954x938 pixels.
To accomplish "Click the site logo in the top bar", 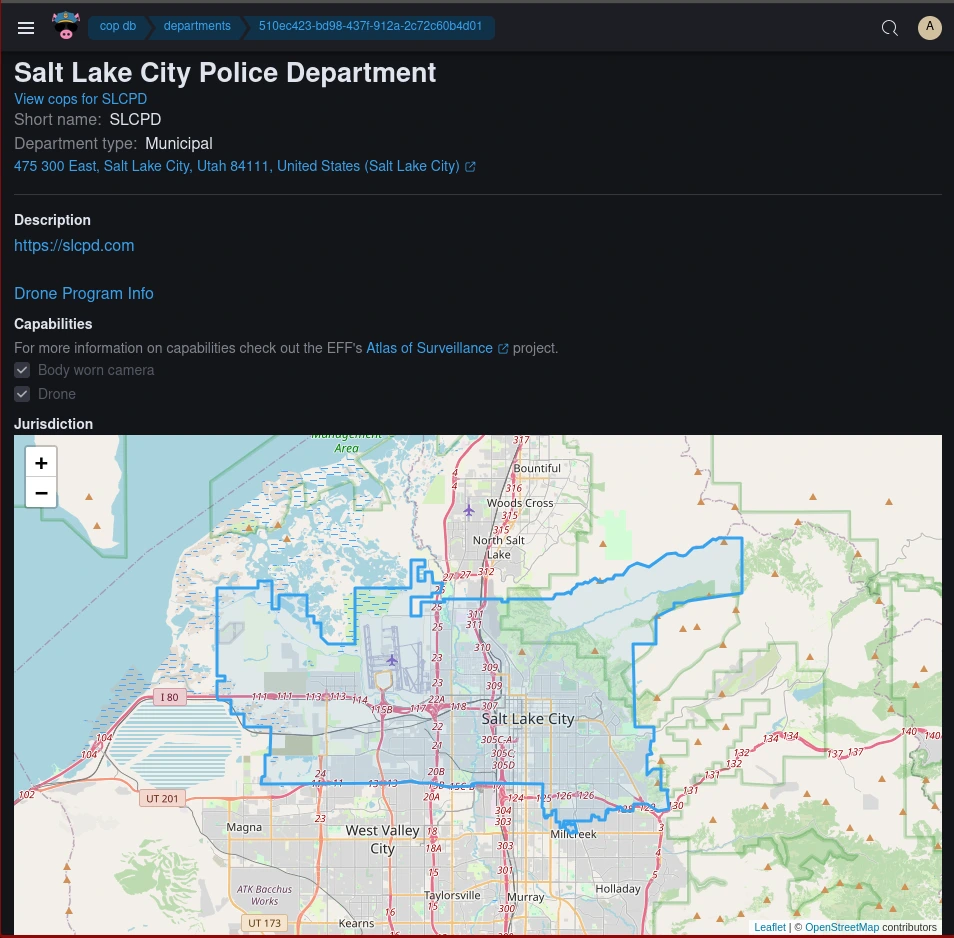I will coord(66,26).
